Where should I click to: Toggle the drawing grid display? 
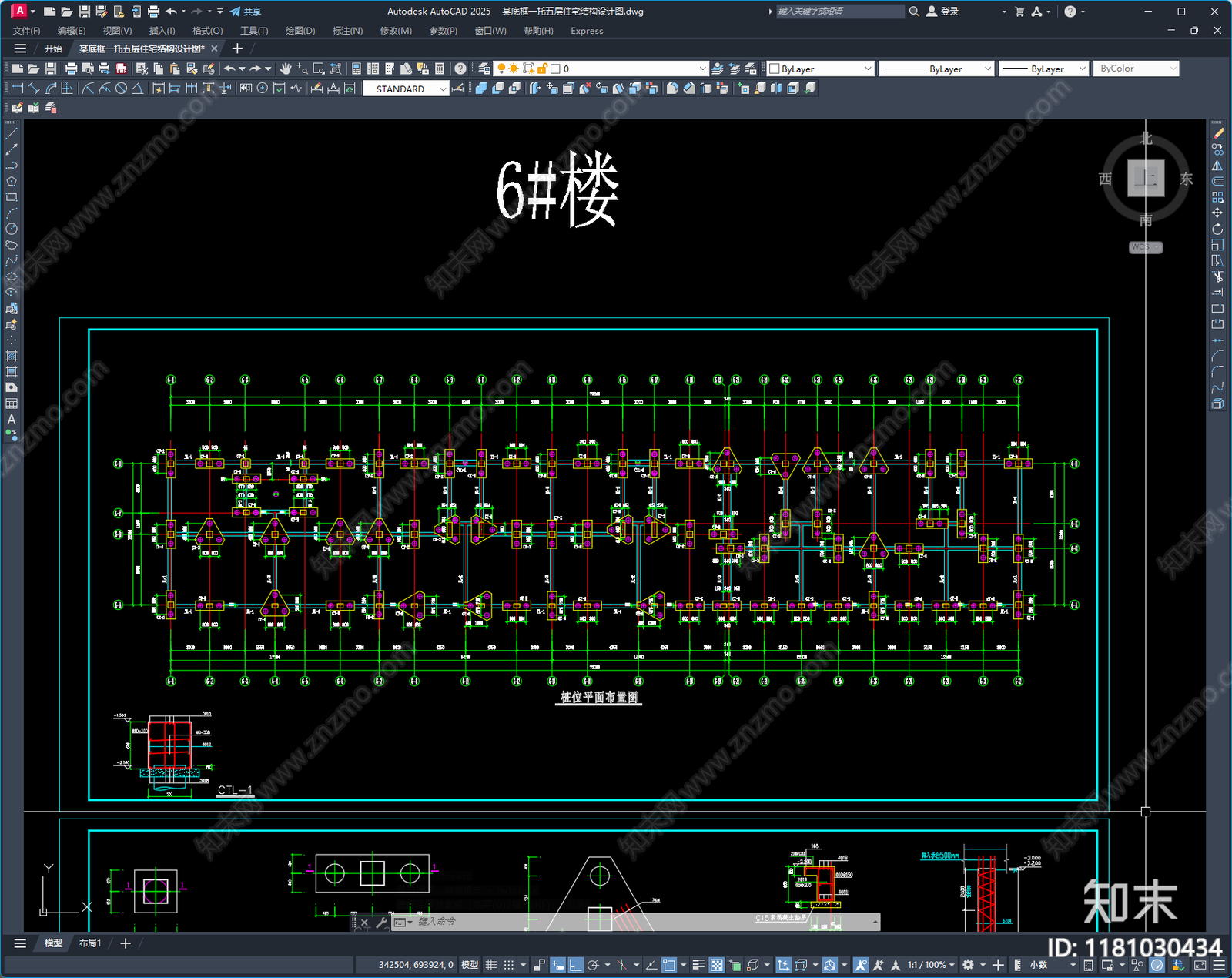(490, 965)
